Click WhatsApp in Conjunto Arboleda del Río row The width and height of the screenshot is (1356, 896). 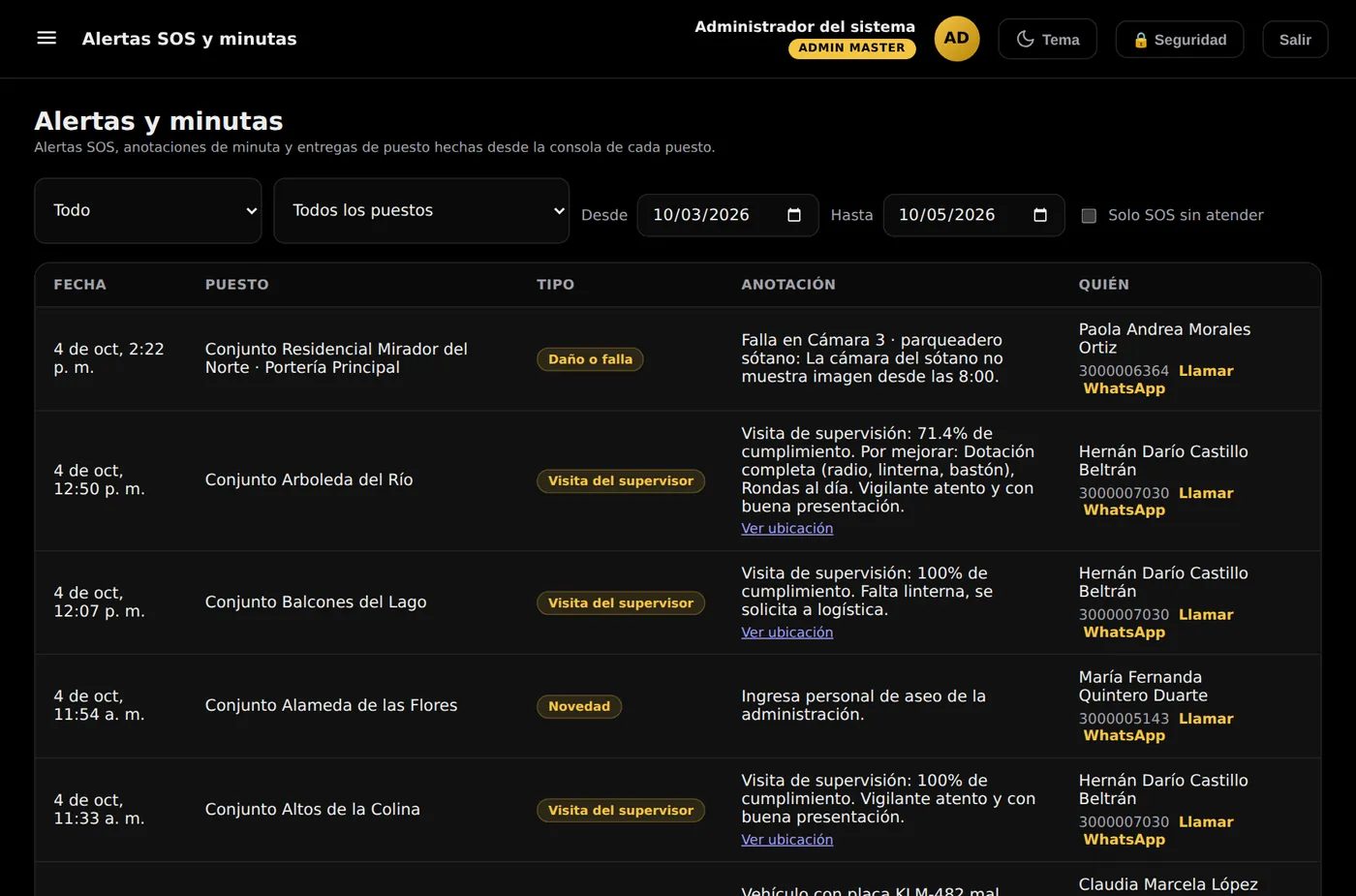click(x=1125, y=510)
